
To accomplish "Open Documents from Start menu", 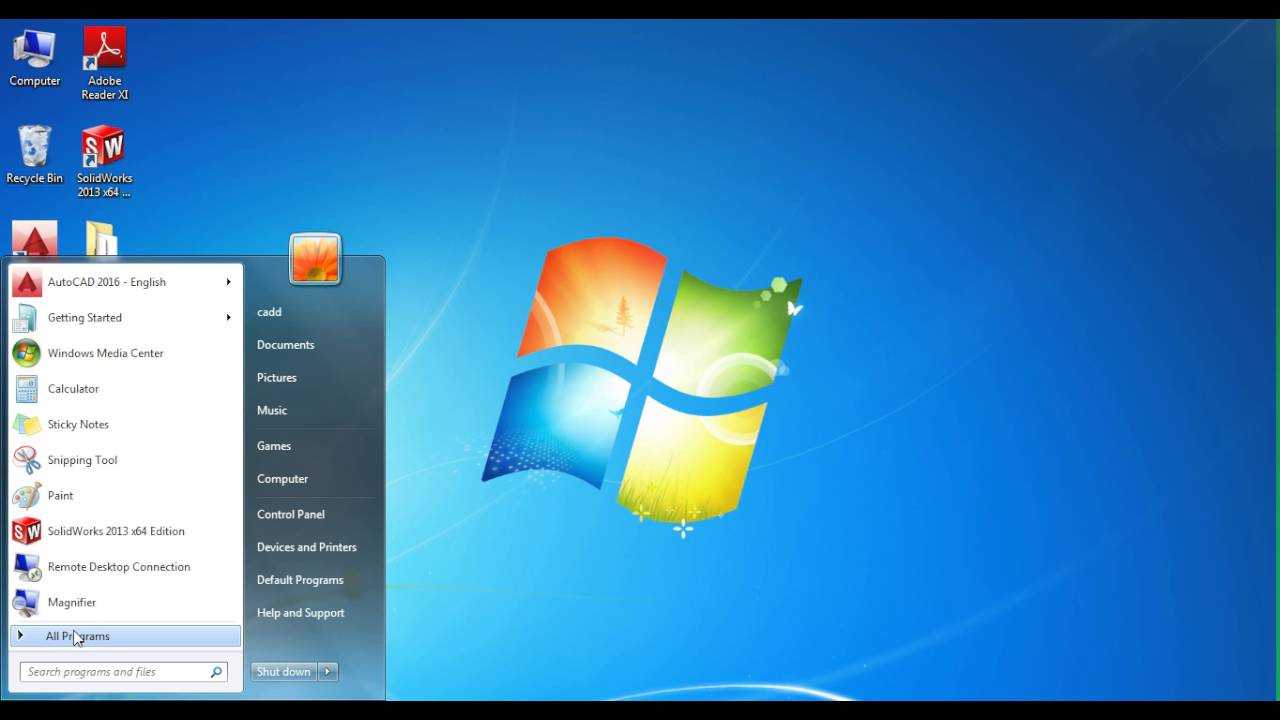I will click(286, 345).
